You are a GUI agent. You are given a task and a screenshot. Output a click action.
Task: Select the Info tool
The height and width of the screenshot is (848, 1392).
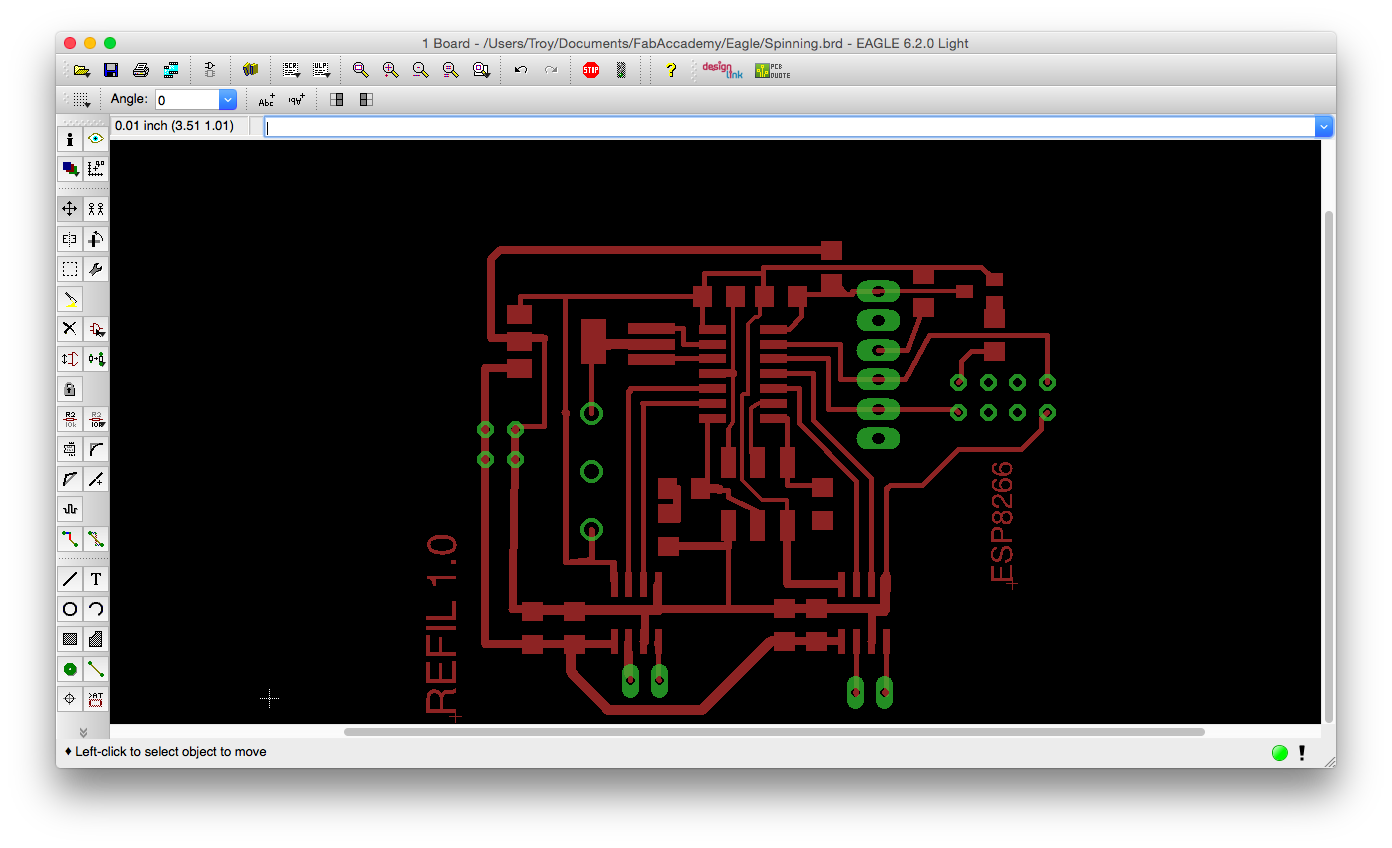coord(70,139)
